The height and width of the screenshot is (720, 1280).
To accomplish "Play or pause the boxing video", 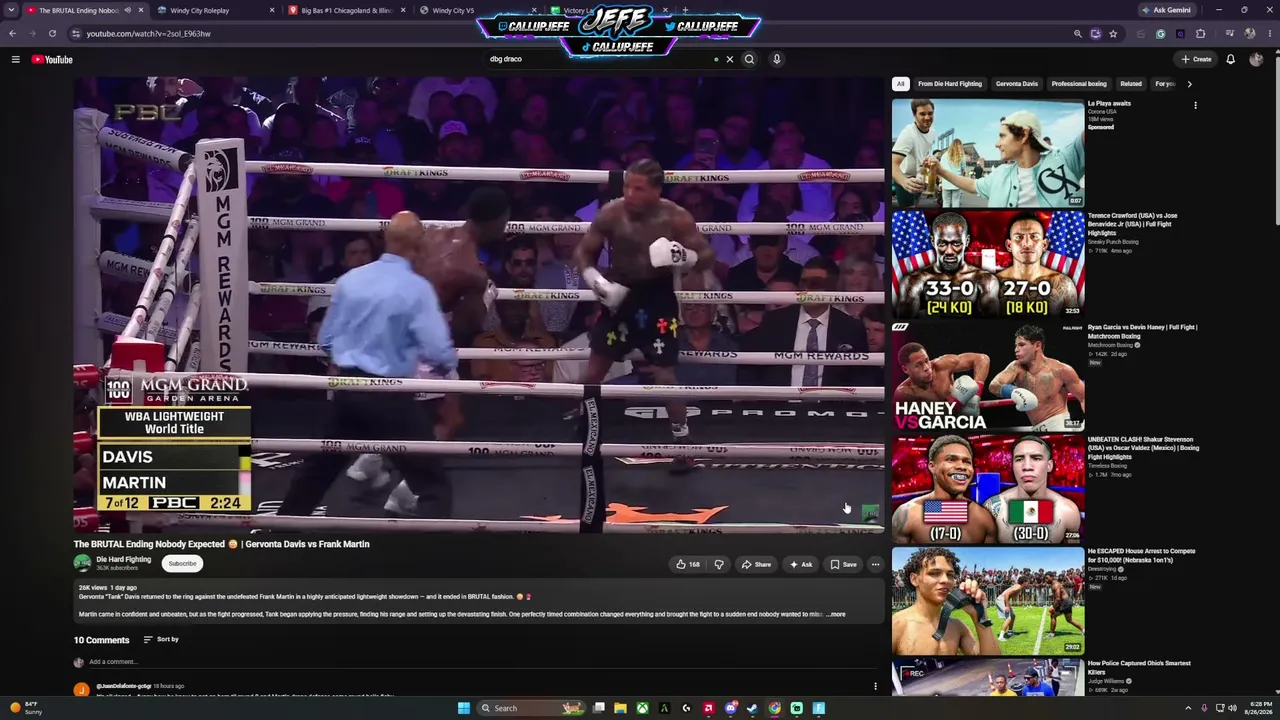I will tap(479, 306).
